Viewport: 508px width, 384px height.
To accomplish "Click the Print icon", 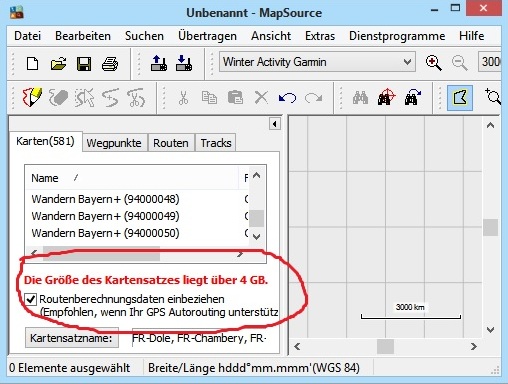I will pos(110,63).
